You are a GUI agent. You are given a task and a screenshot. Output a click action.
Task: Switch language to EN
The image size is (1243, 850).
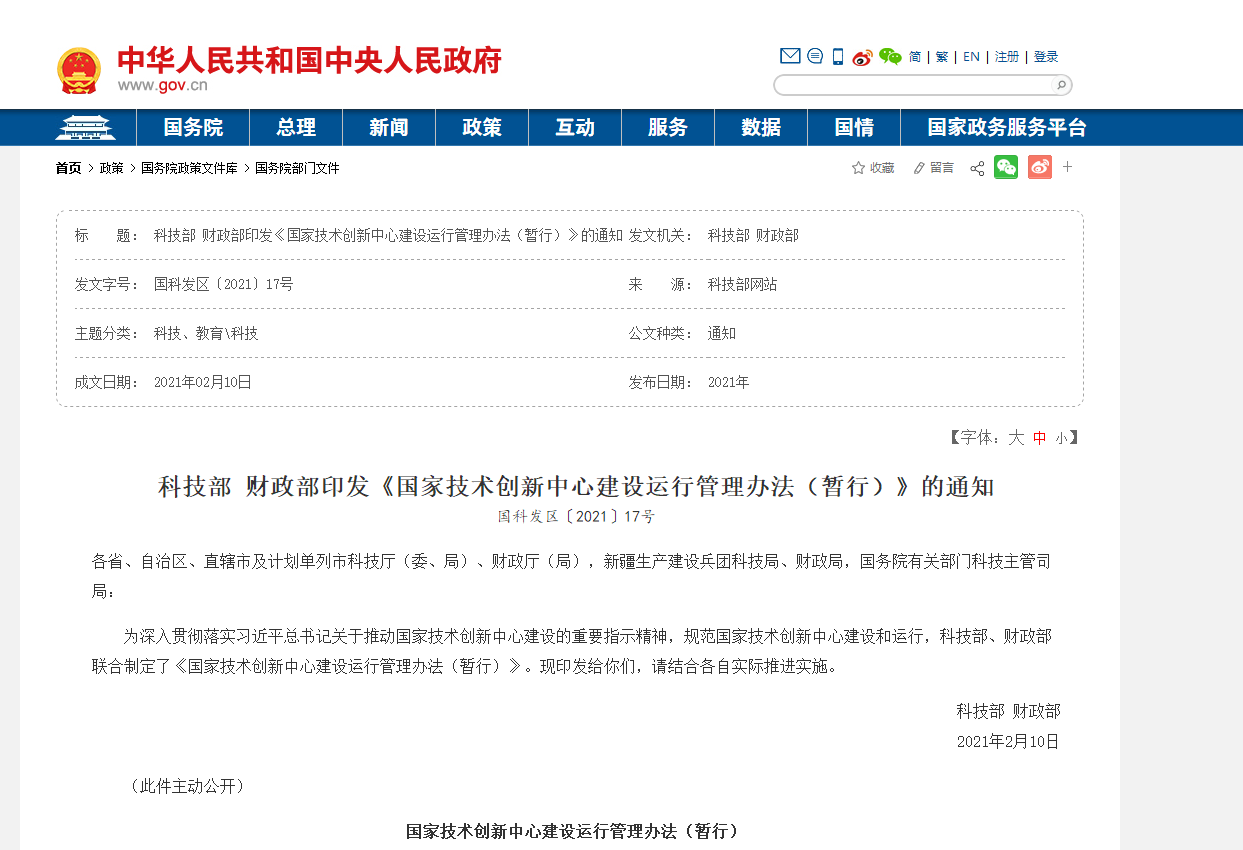point(971,57)
